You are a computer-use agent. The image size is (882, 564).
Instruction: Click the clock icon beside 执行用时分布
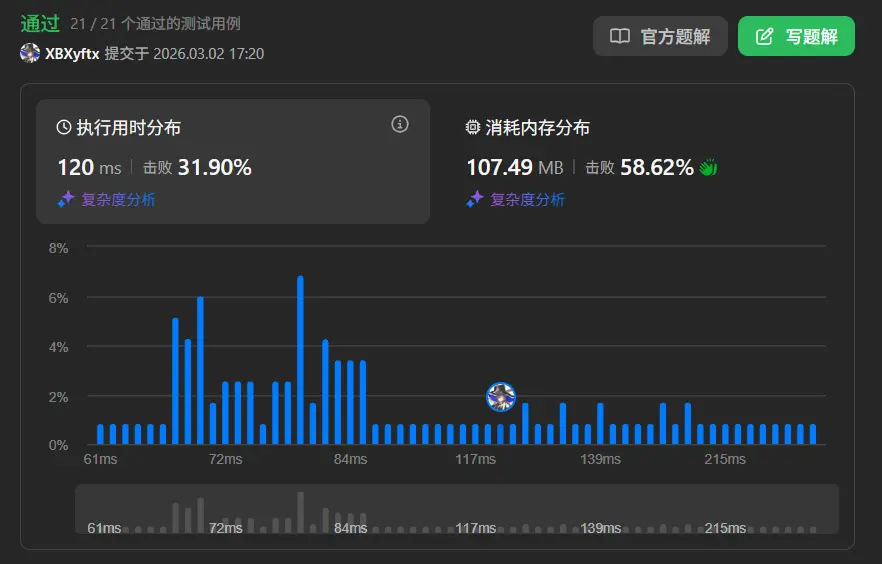(x=64, y=128)
